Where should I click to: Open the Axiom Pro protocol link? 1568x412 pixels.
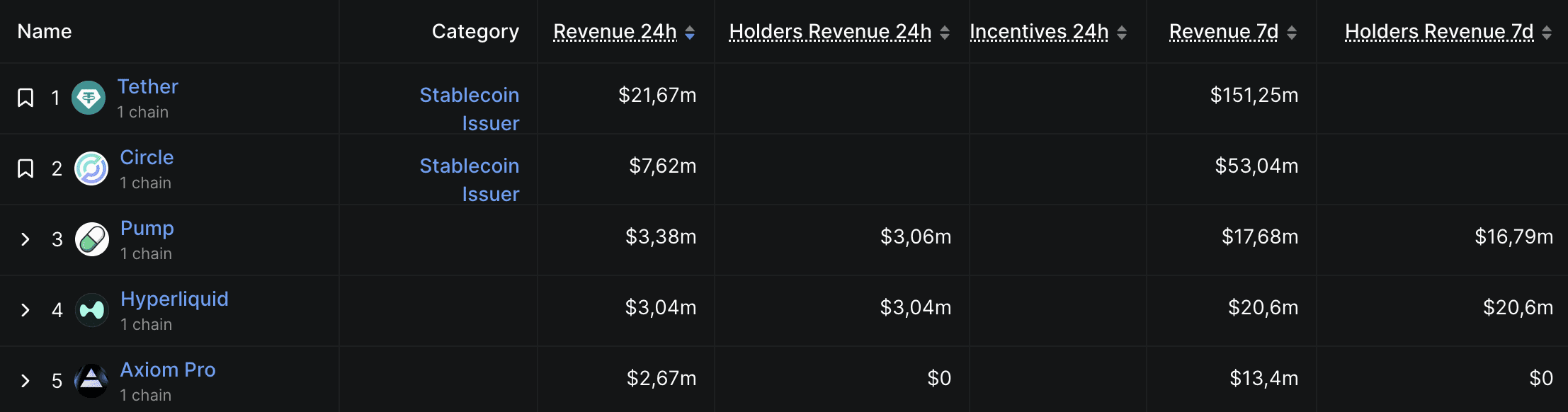point(168,370)
